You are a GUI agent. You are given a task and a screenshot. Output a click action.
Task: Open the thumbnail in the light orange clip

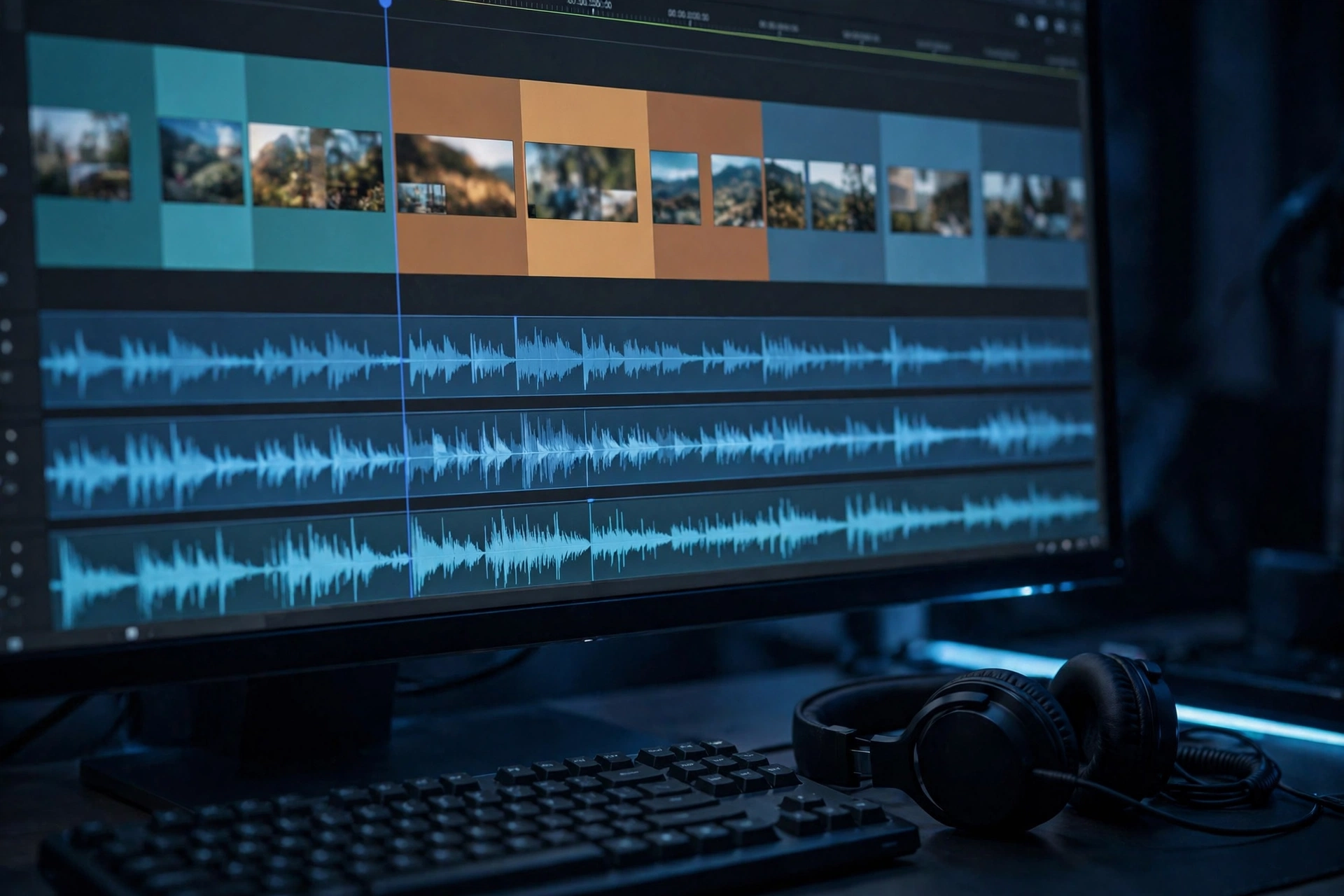pyautogui.click(x=581, y=182)
